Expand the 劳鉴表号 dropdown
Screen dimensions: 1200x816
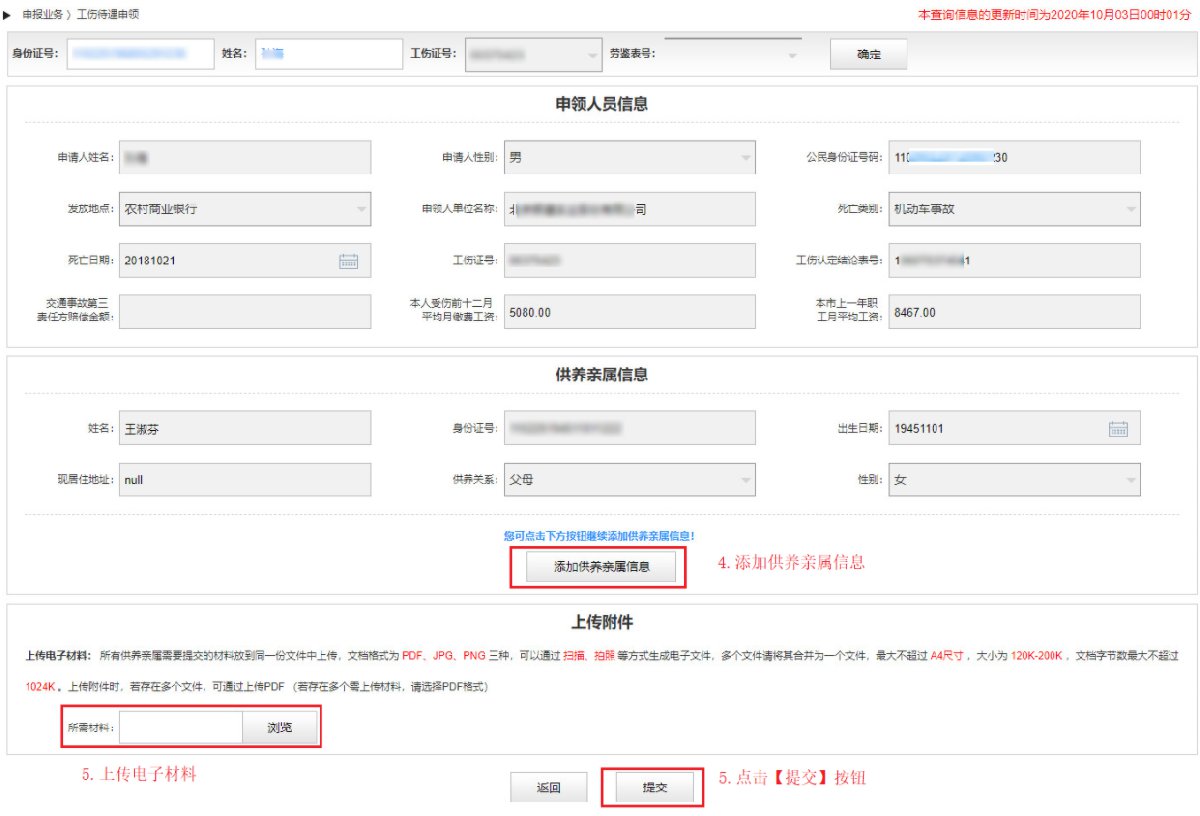point(792,55)
